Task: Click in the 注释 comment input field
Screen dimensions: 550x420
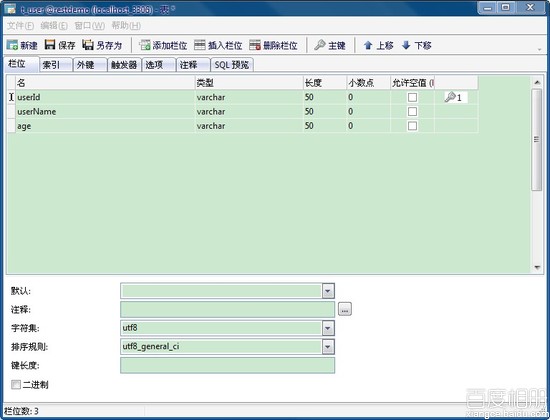Action: click(x=227, y=309)
